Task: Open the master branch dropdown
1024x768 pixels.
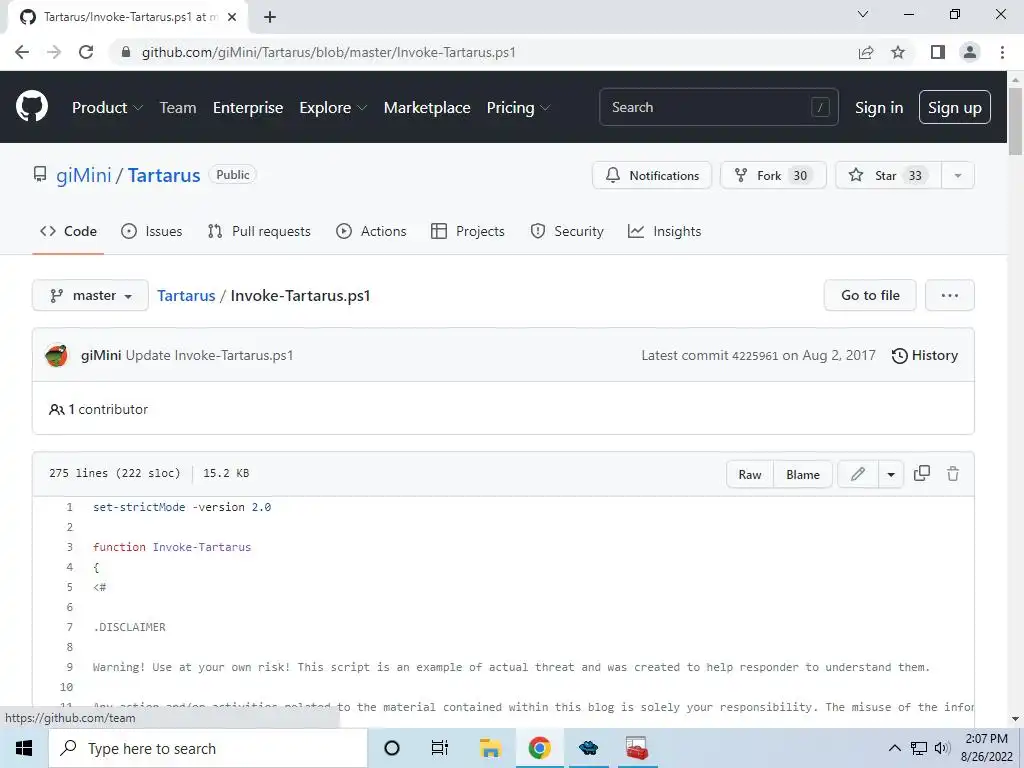Action: [x=90, y=295]
